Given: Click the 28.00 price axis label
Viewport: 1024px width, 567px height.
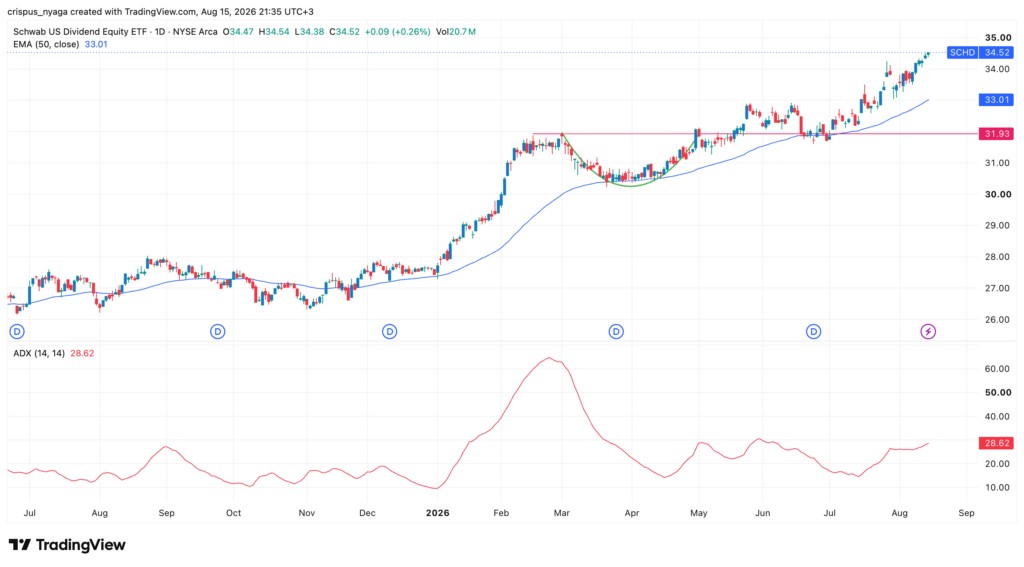Looking at the screenshot, I should [x=998, y=257].
